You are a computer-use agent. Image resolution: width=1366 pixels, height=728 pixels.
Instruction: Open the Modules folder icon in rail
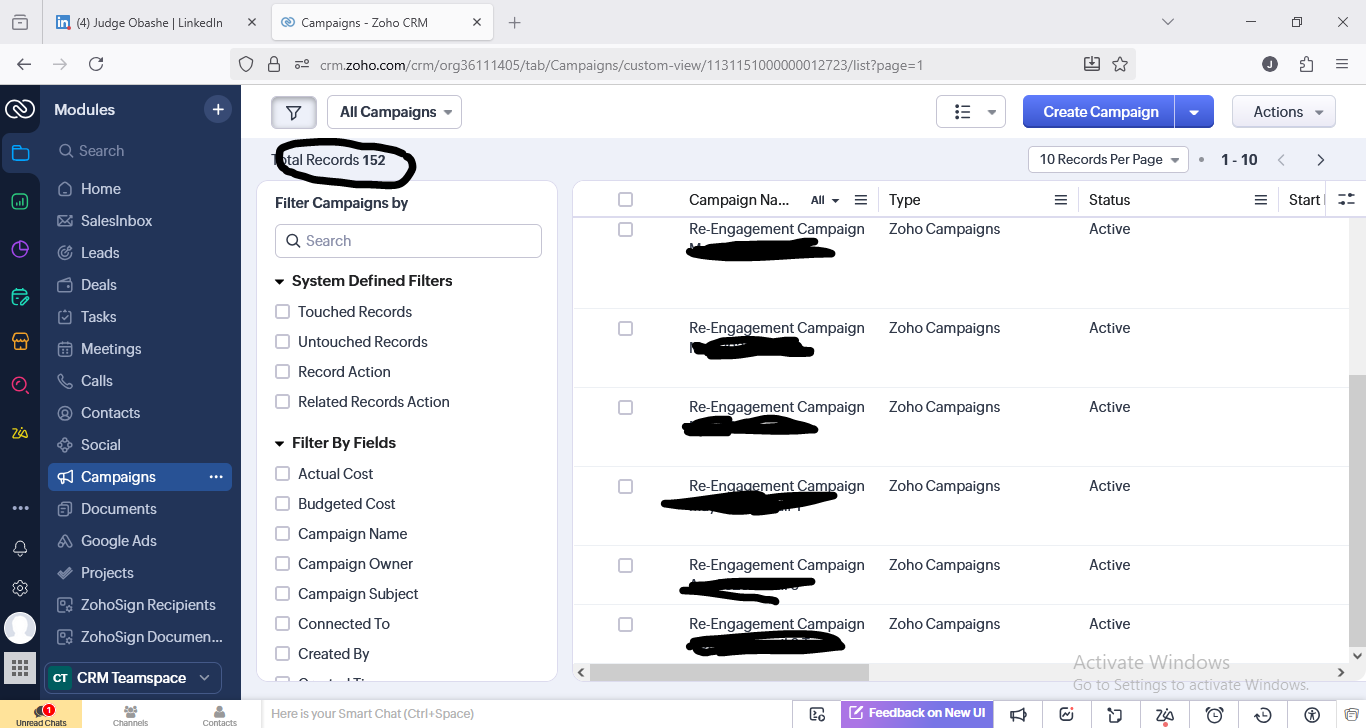click(20, 153)
